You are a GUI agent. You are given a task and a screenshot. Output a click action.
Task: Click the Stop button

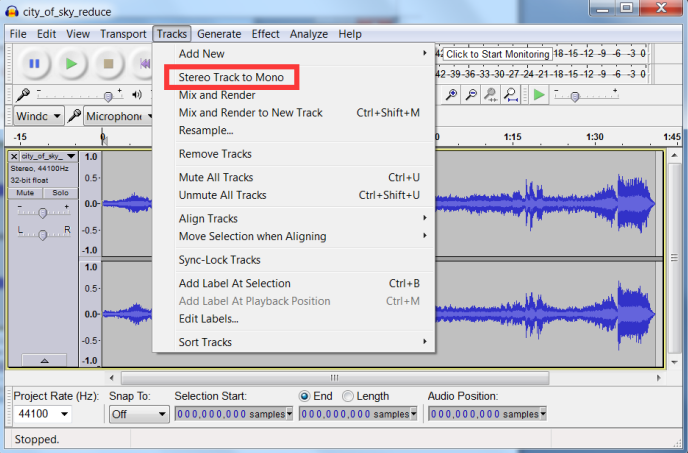108,63
